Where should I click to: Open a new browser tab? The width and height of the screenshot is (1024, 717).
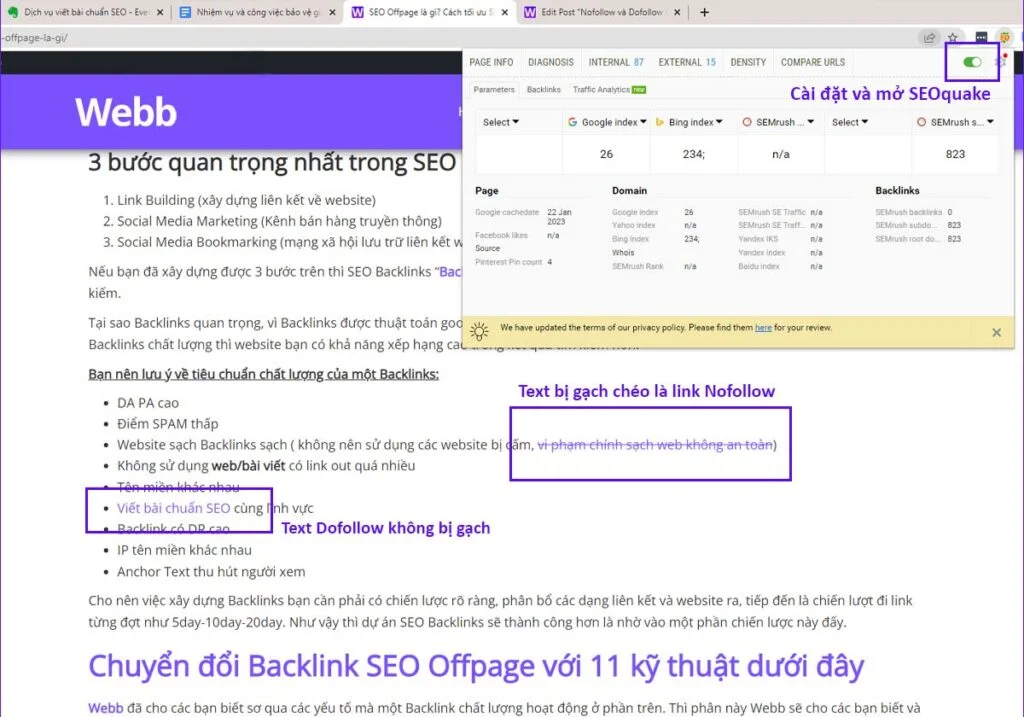704,12
